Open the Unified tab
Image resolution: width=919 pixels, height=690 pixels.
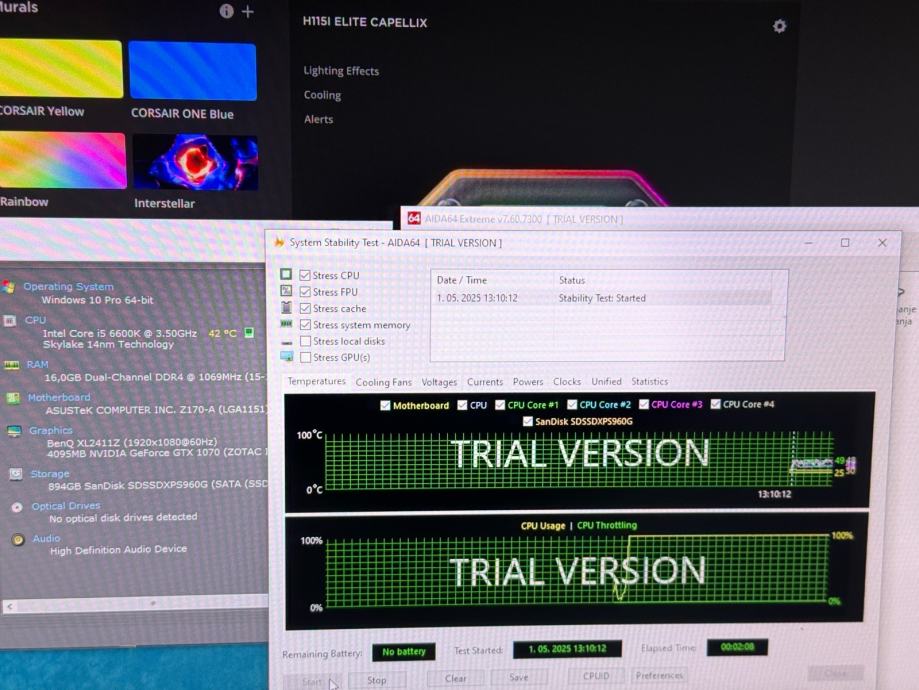[x=606, y=381]
